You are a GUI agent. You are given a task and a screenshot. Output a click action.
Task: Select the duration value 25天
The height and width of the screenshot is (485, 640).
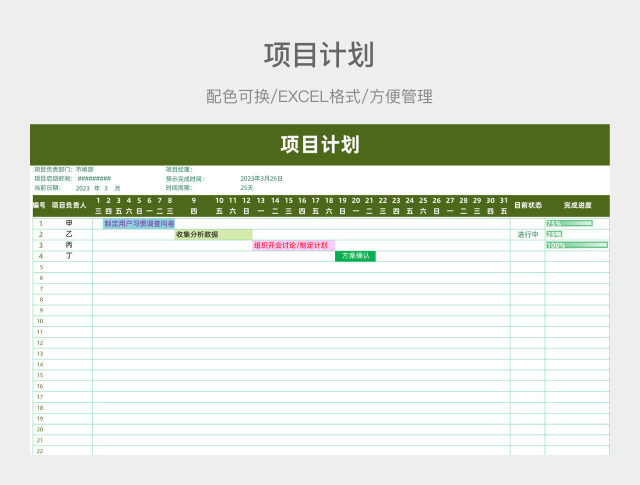click(x=247, y=188)
